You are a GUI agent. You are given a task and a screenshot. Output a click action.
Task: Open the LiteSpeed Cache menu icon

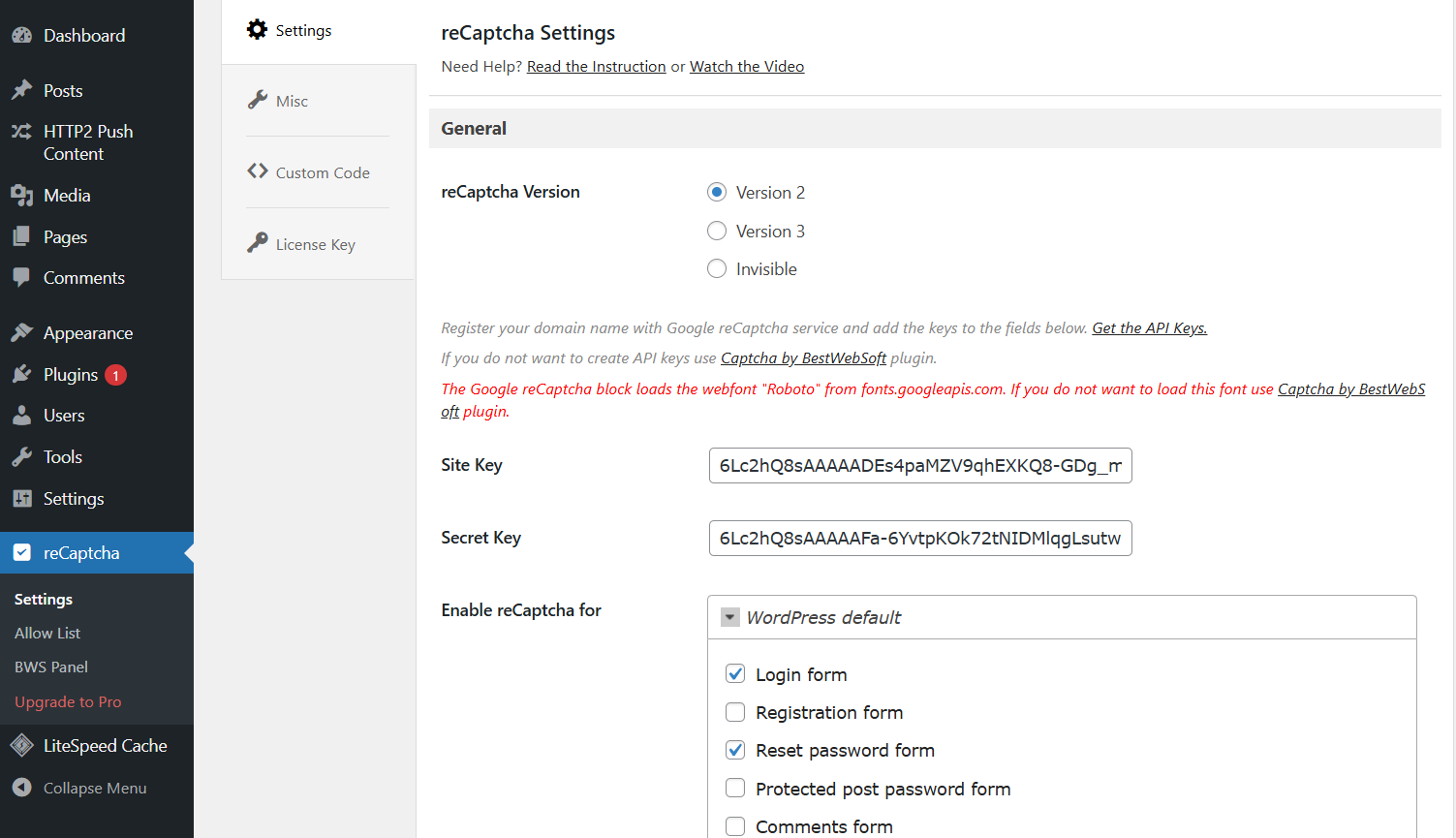coord(22,745)
